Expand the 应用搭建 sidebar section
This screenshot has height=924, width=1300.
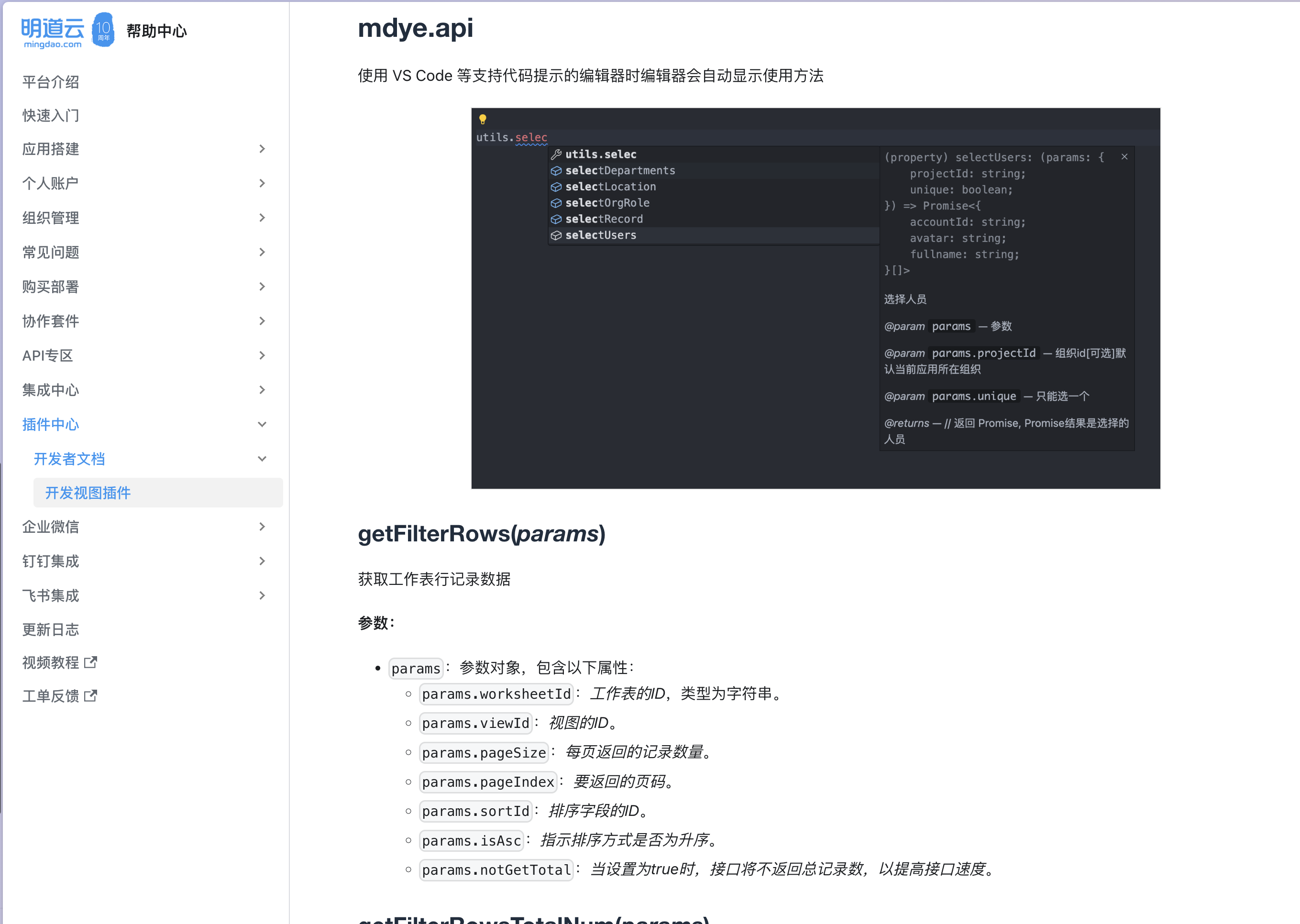(x=262, y=149)
